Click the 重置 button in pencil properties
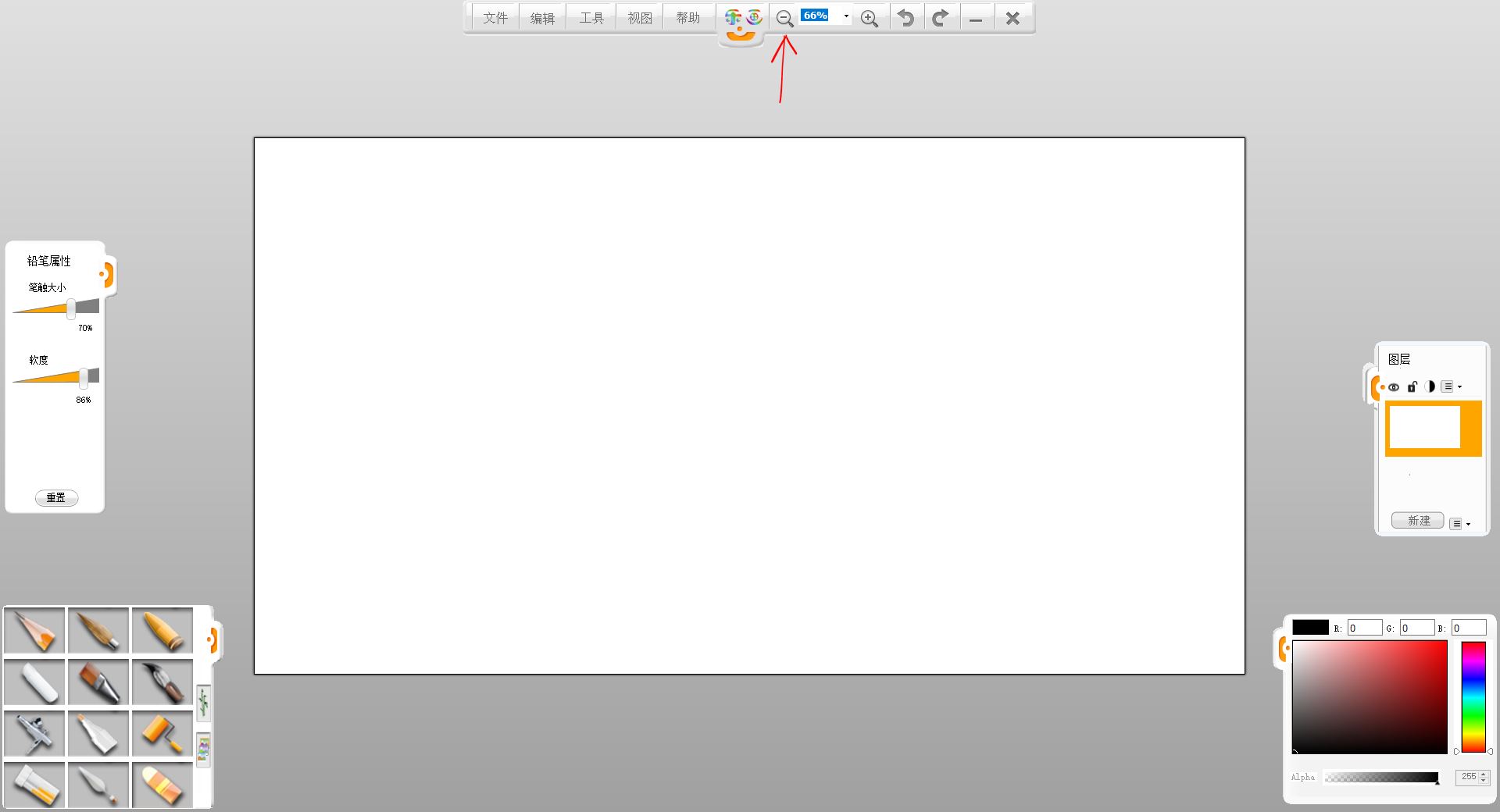The image size is (1500, 812). 56,498
